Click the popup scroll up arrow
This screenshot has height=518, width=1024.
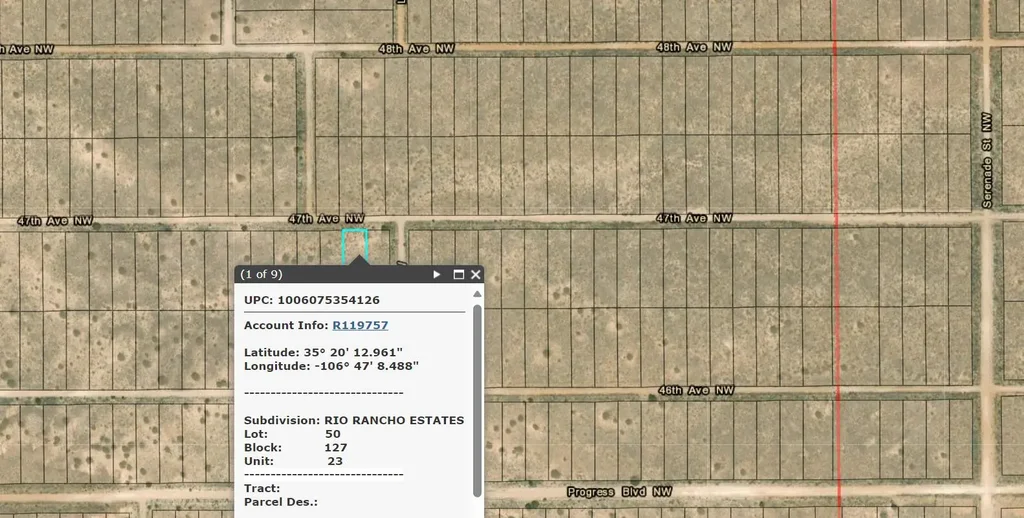coord(477,294)
